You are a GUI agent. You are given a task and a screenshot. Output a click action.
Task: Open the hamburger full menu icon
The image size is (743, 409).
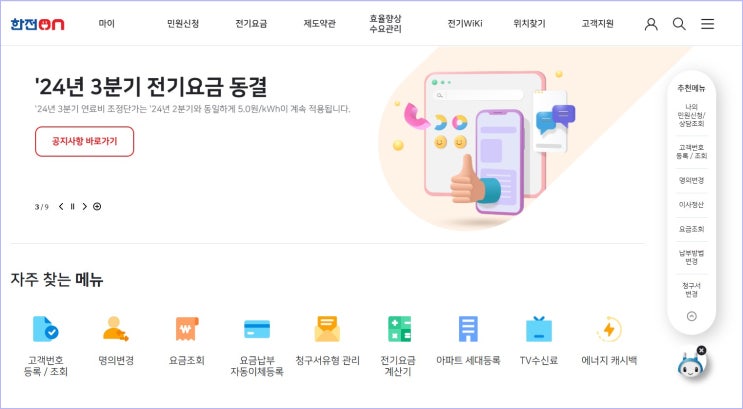point(707,24)
